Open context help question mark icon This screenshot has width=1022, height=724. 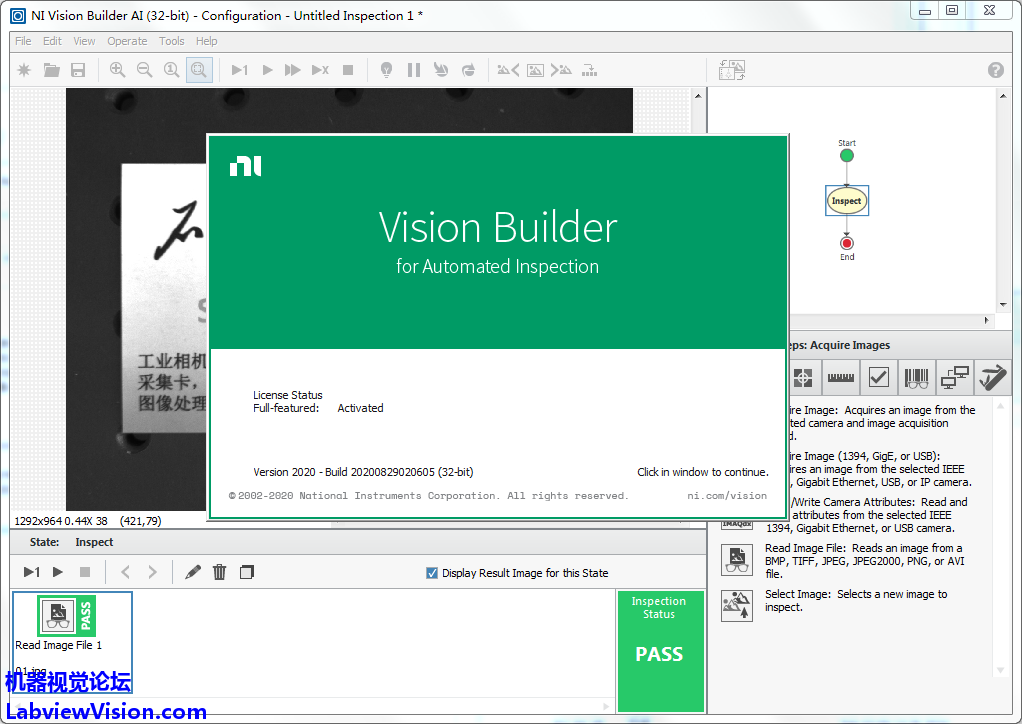[x=995, y=70]
